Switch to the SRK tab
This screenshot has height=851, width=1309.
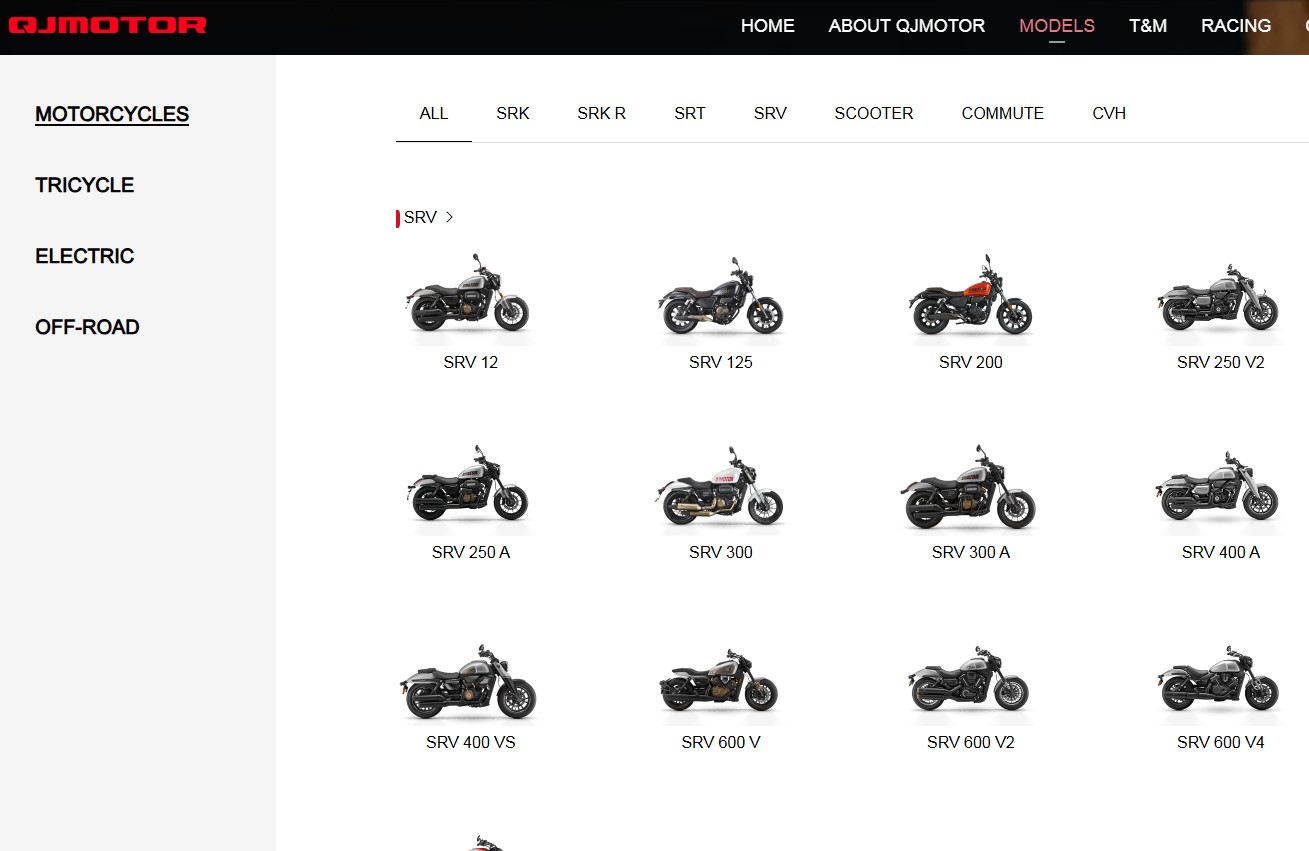(513, 113)
